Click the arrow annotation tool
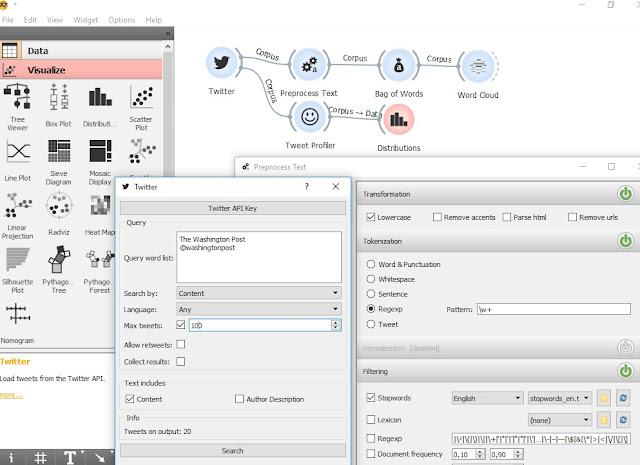Image resolution: width=640 pixels, height=465 pixels. (x=100, y=458)
